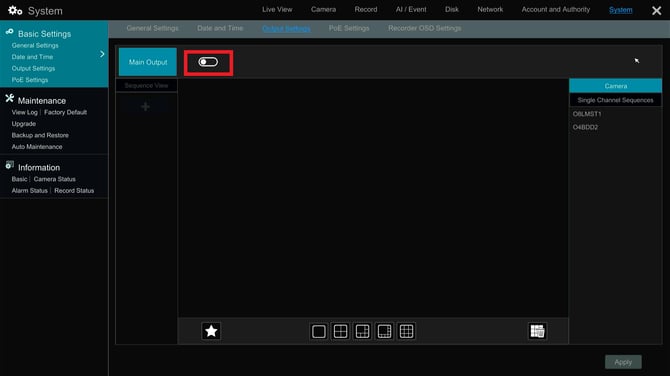Select camera O4BDD2 in the list

(x=585, y=127)
